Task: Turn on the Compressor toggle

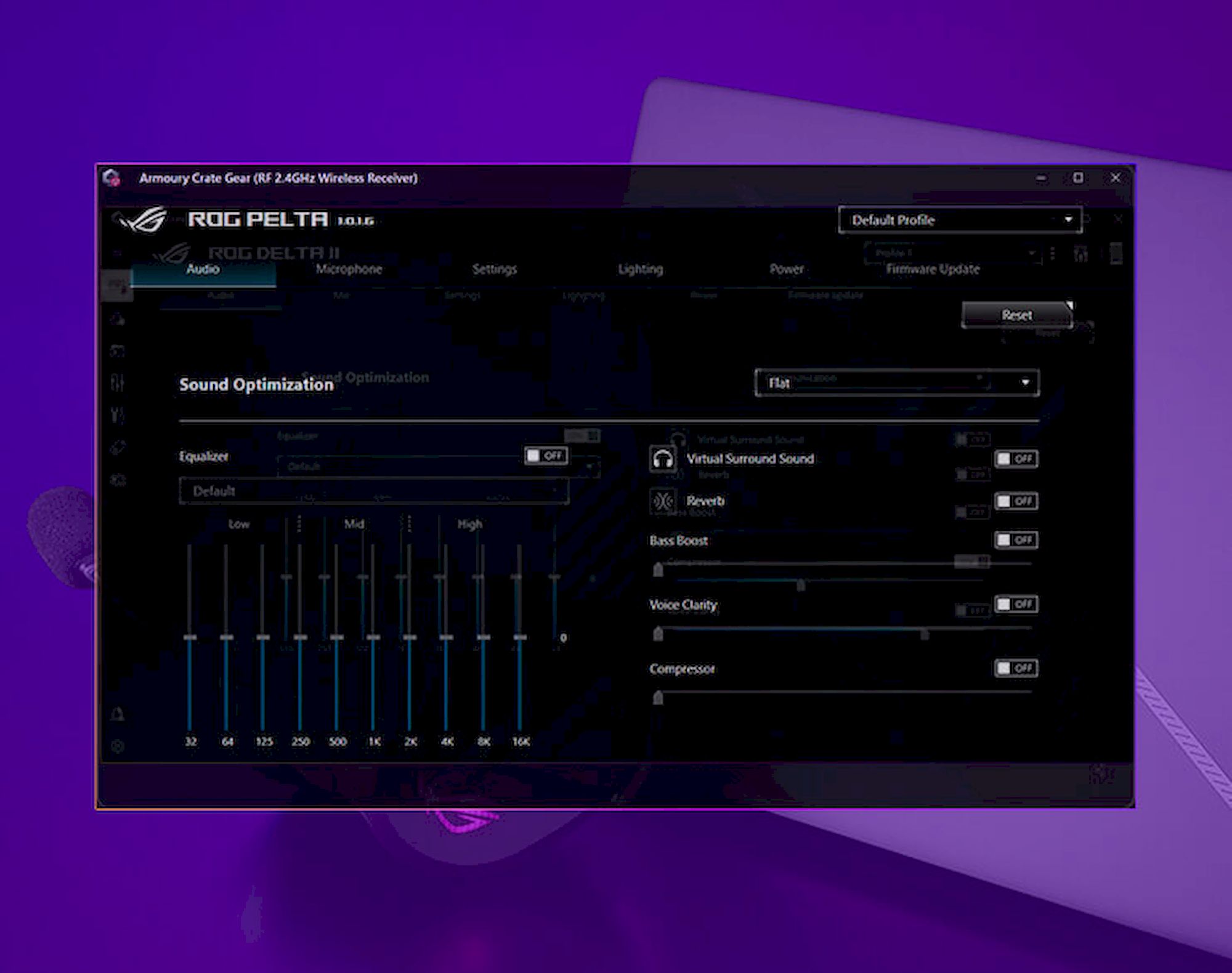Action: pyautogui.click(x=1016, y=668)
